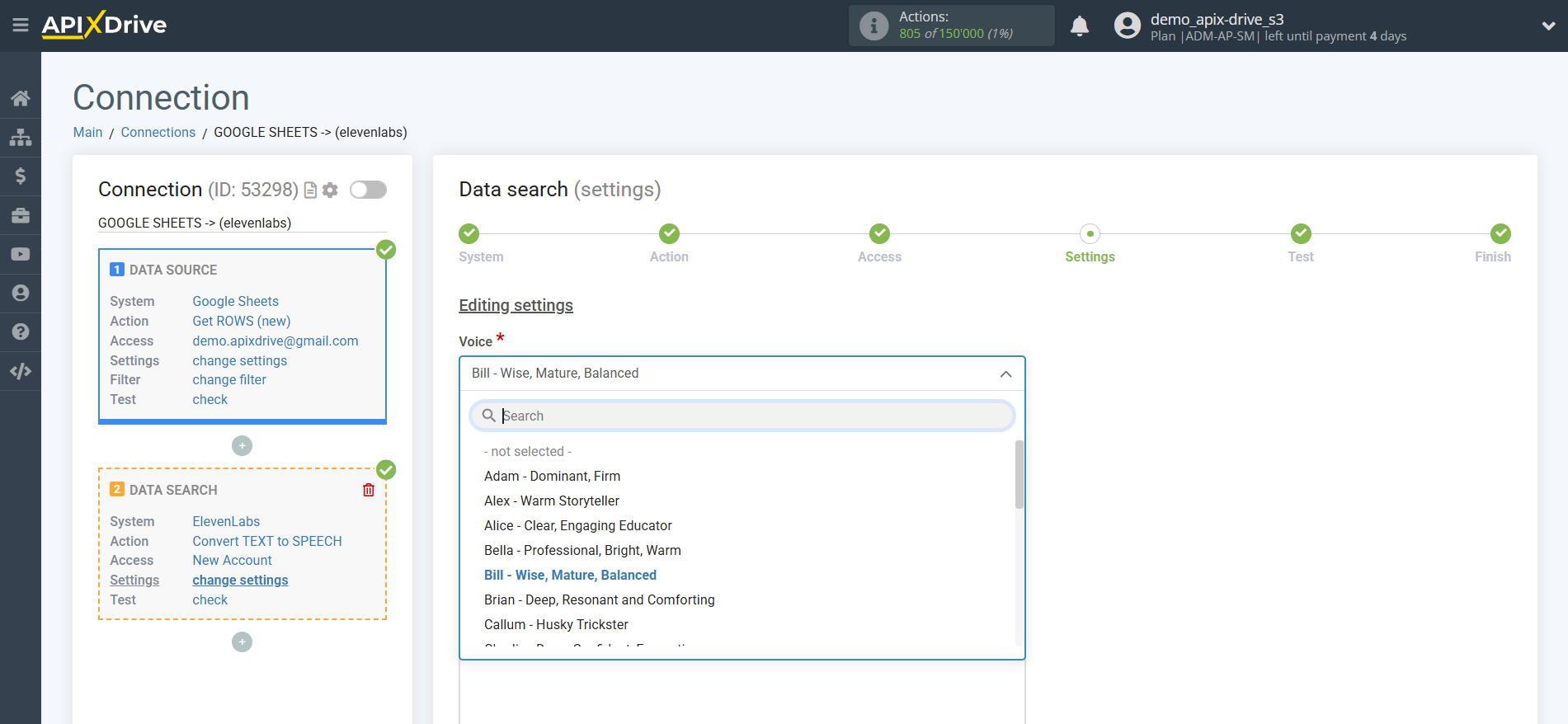1568x724 pixels.
Task: Open the briefcase sidebar icon
Action: (21, 215)
